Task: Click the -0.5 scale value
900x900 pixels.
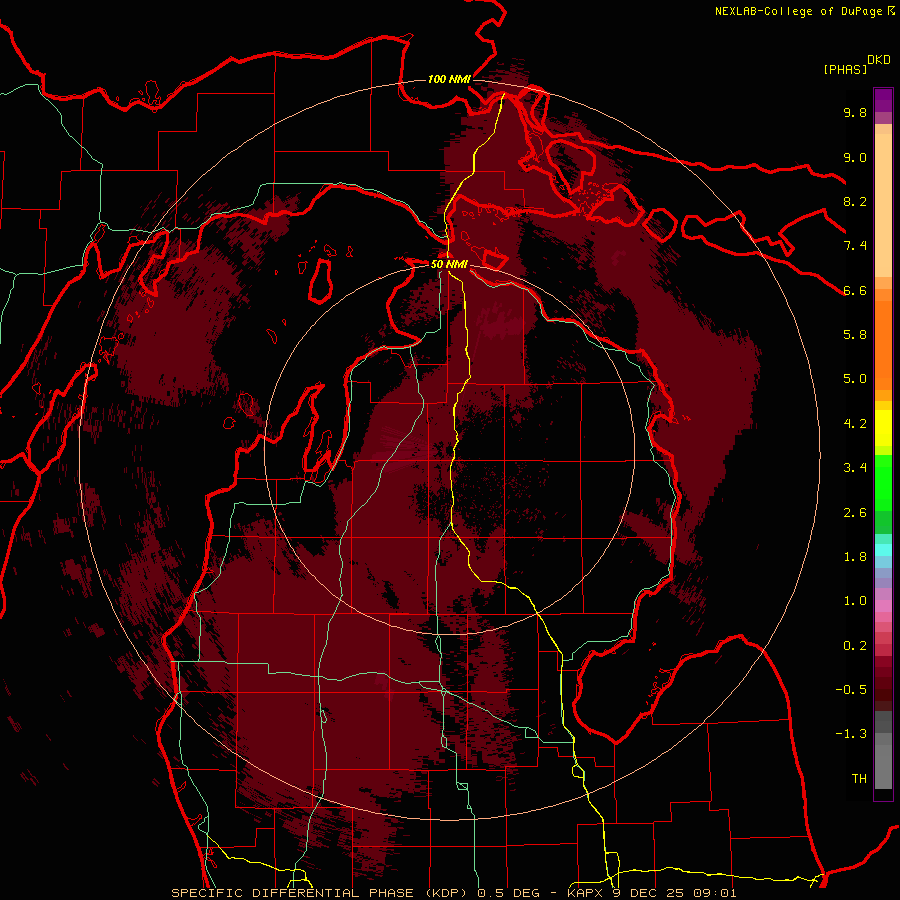Action: (x=851, y=690)
